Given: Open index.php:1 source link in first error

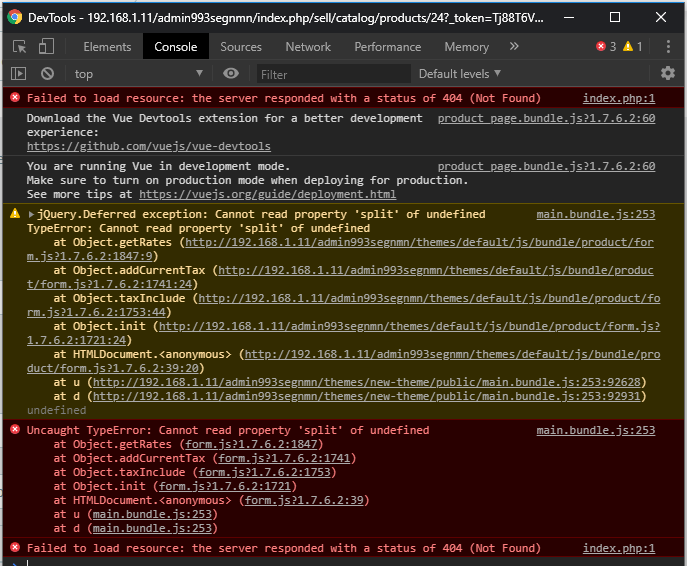Looking at the screenshot, I should pyautogui.click(x=619, y=98).
